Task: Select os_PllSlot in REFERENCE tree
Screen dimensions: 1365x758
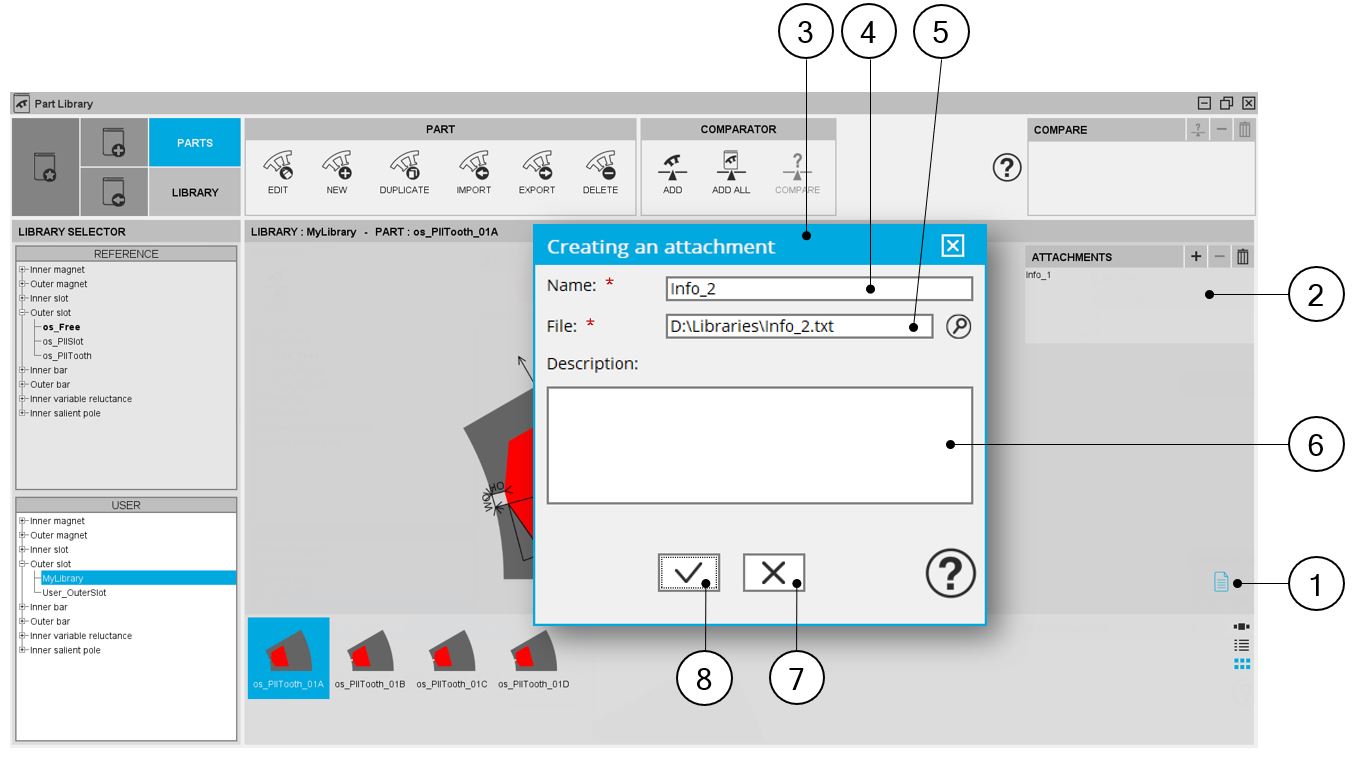Action: [62, 341]
